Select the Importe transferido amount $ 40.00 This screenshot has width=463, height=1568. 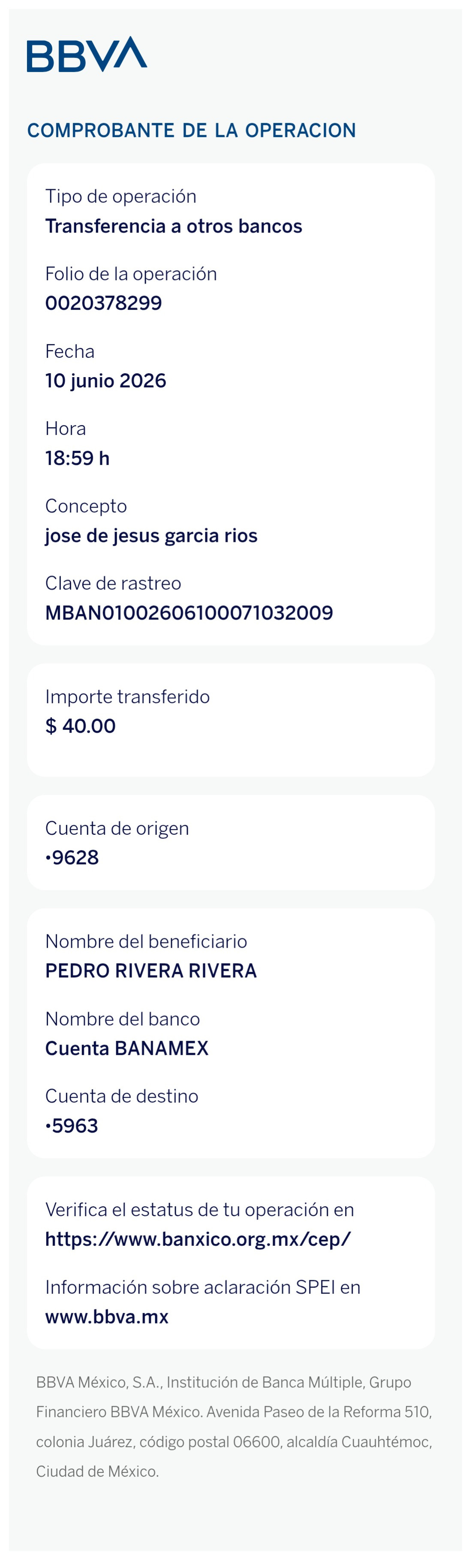point(80,726)
